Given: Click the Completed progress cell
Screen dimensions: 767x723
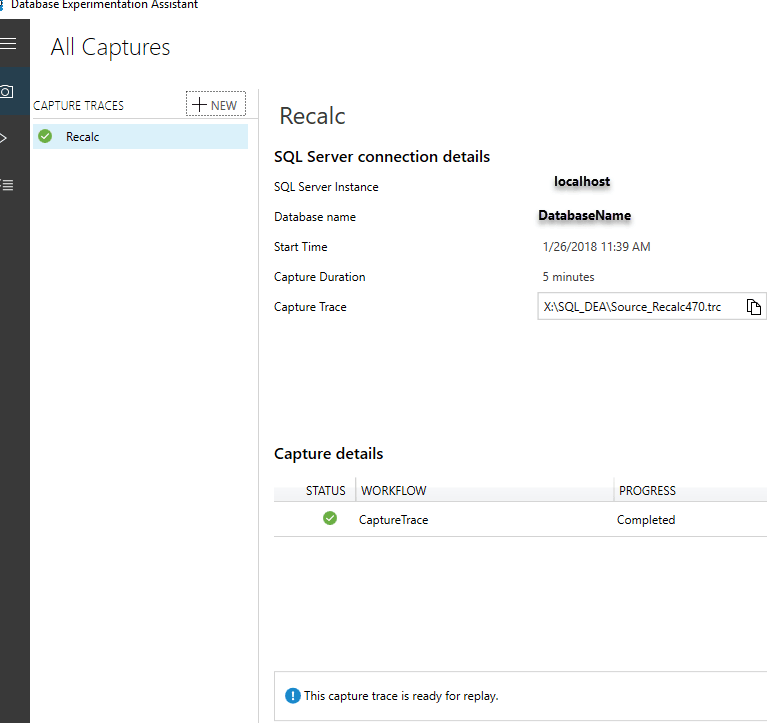Looking at the screenshot, I should point(645,520).
